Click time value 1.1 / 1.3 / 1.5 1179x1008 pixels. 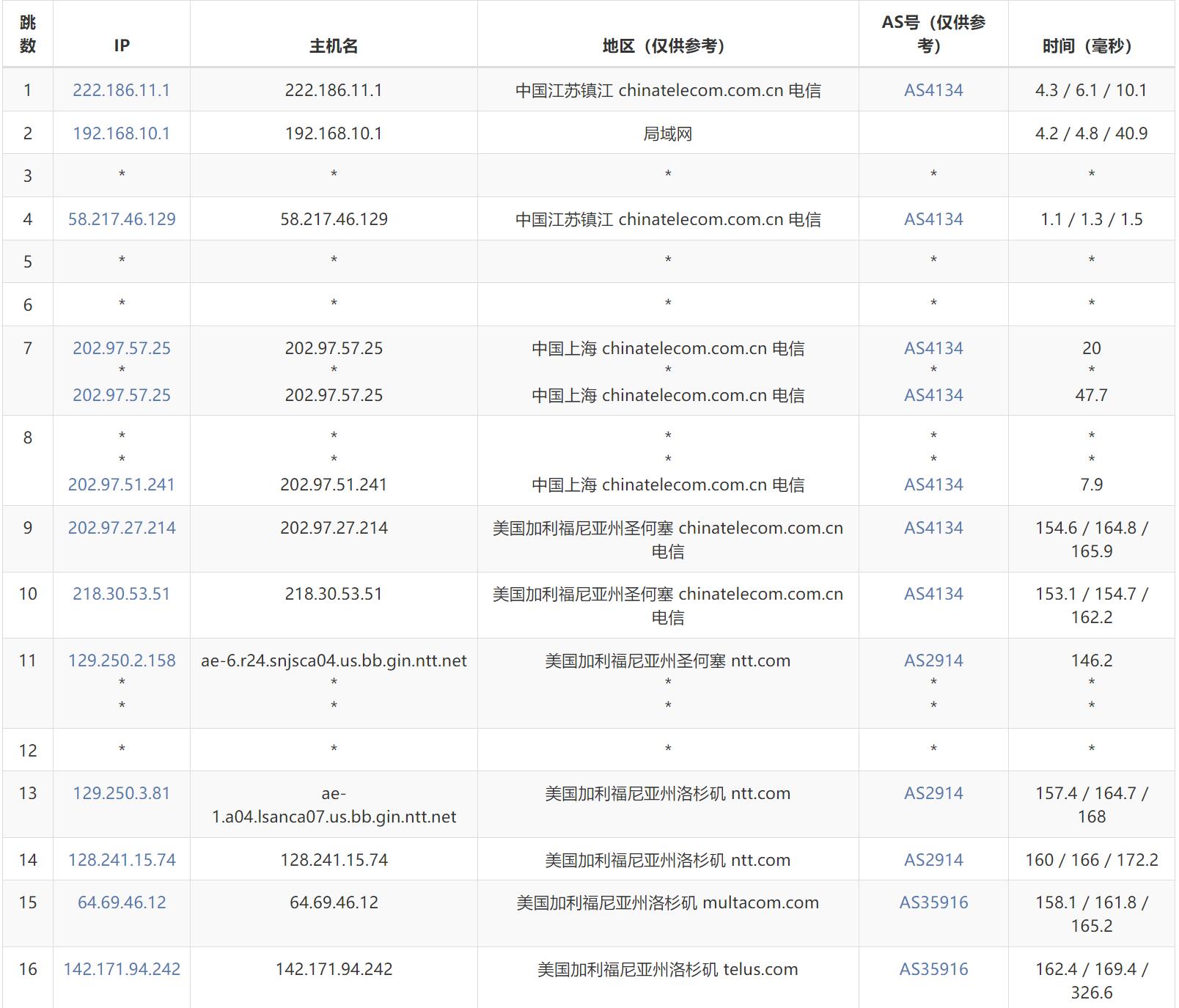tap(1092, 219)
